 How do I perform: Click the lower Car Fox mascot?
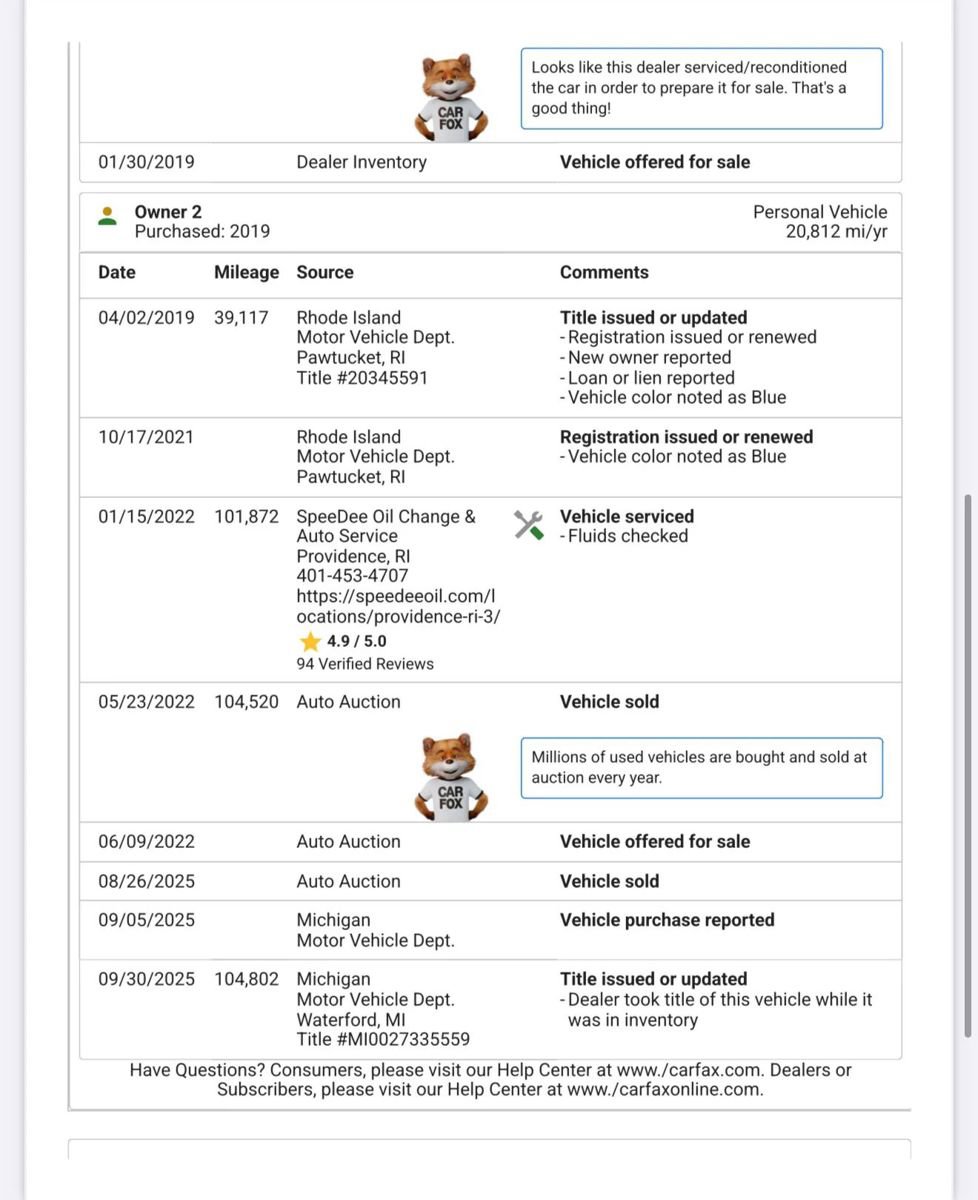pyautogui.click(x=450, y=777)
